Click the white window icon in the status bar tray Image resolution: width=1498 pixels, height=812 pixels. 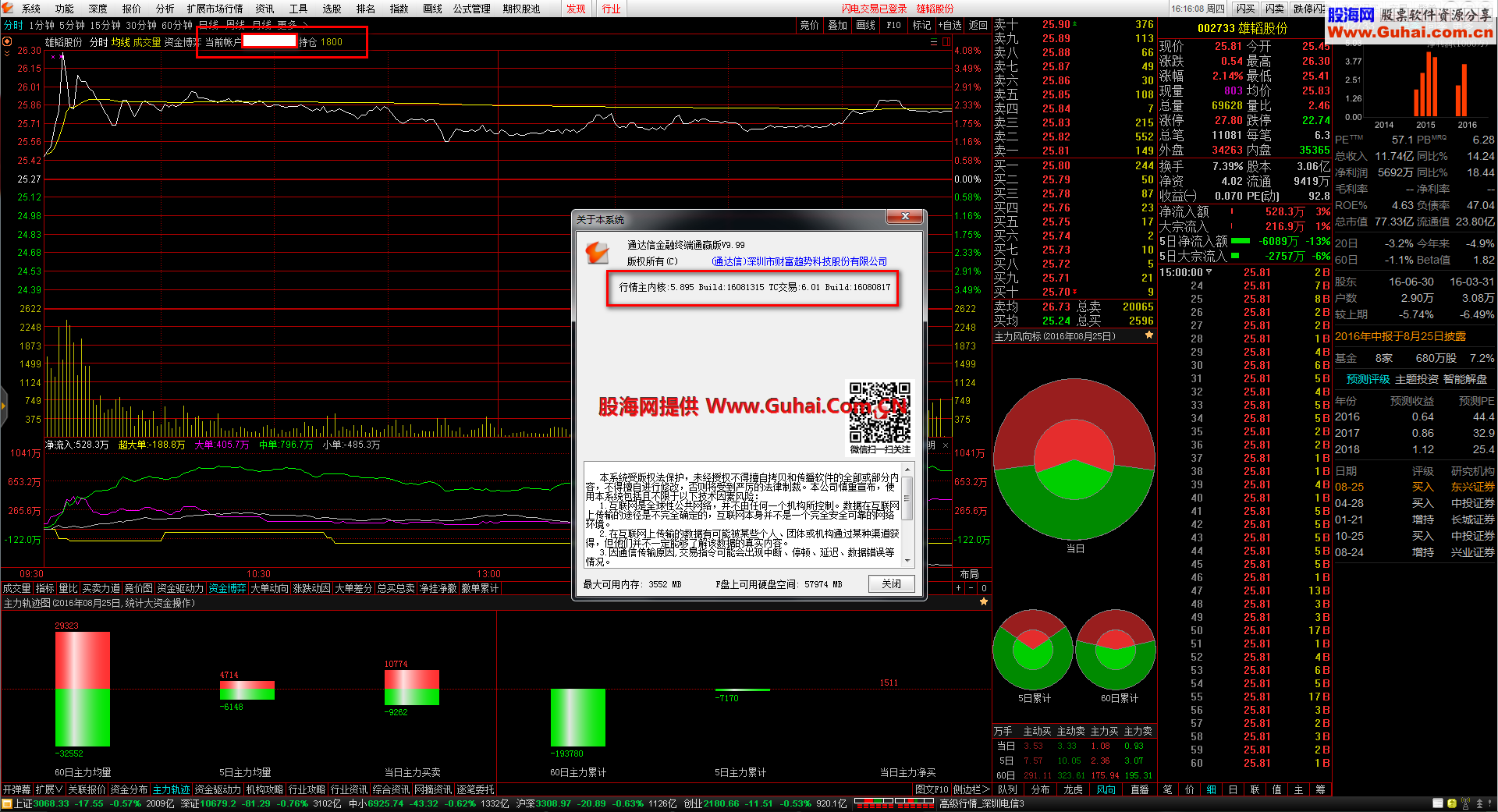(1438, 803)
